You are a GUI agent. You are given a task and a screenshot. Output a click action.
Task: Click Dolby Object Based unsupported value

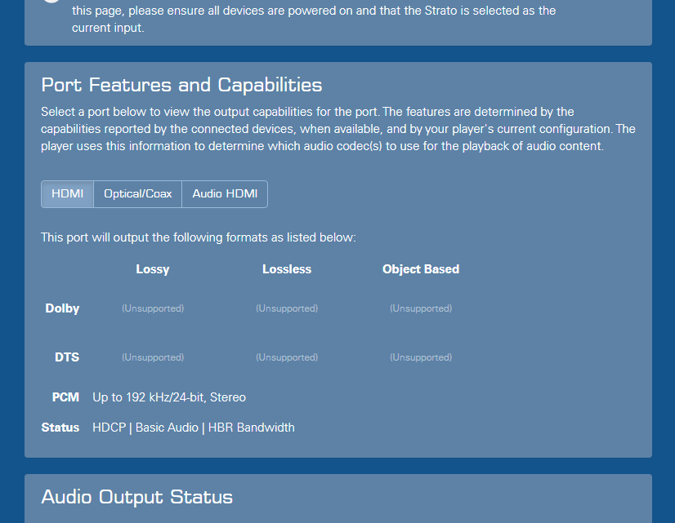click(x=420, y=309)
